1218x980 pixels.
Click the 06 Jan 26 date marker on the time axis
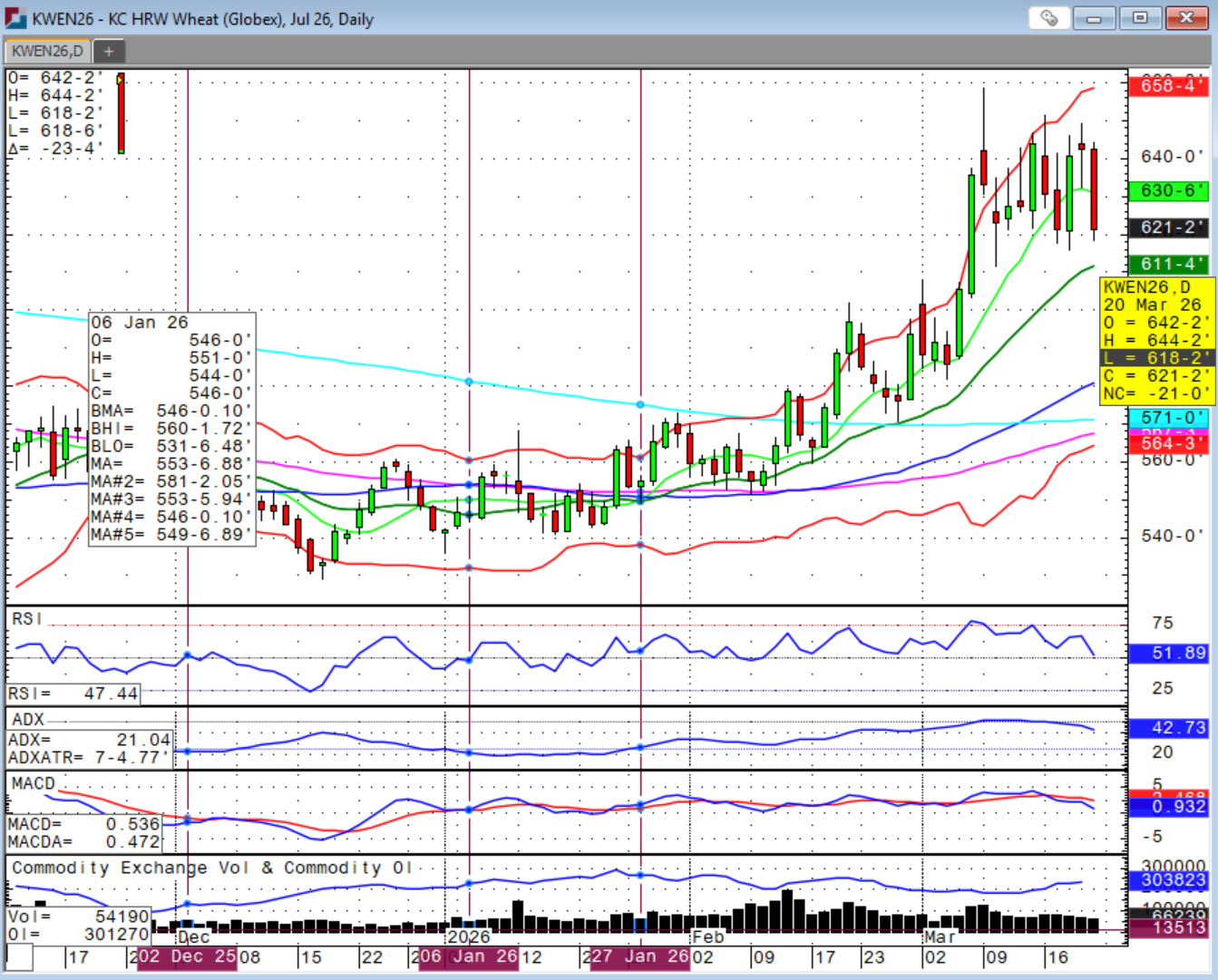pos(469,956)
